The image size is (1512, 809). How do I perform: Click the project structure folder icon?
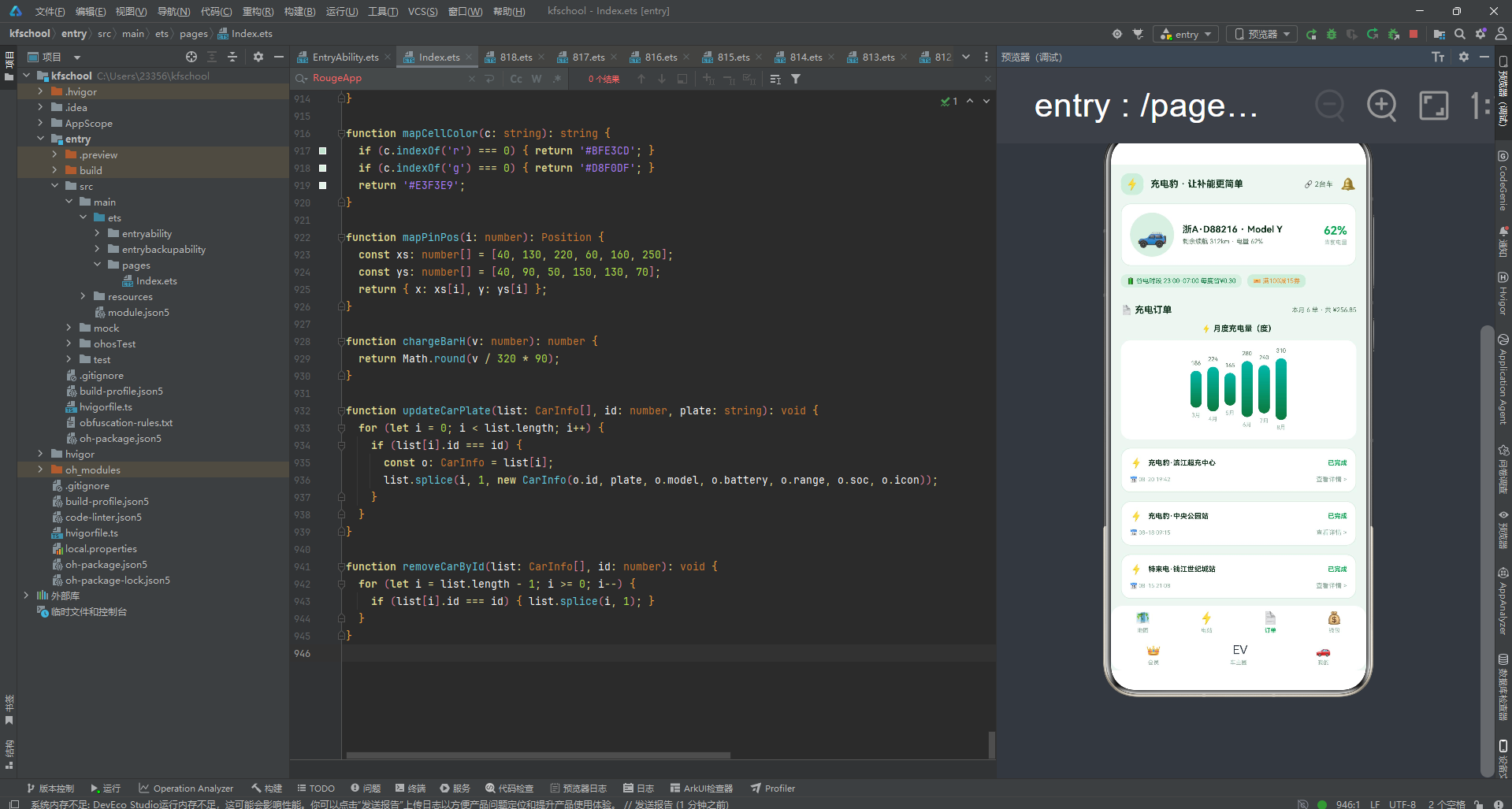click(x=1440, y=34)
